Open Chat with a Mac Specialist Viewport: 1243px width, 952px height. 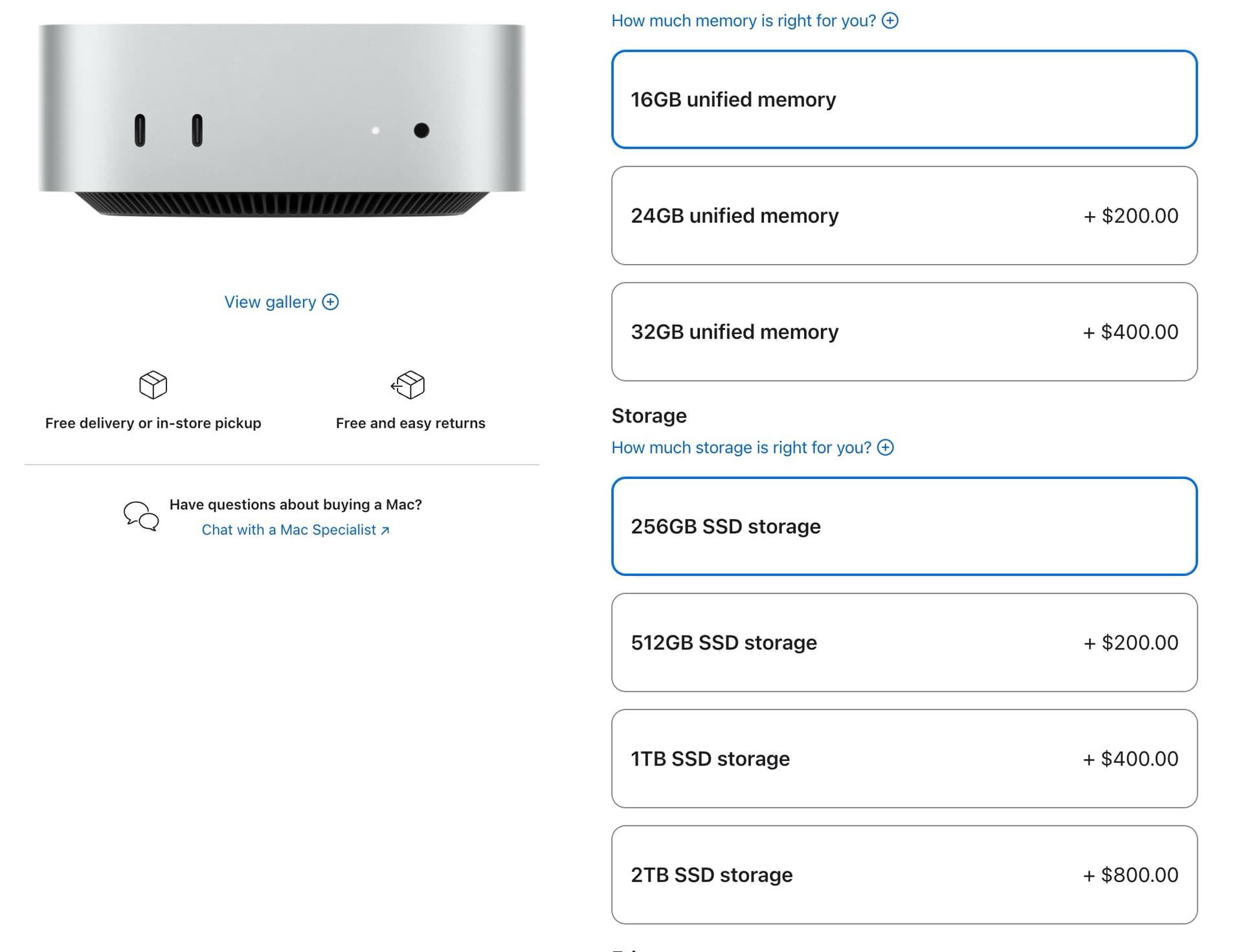point(295,530)
